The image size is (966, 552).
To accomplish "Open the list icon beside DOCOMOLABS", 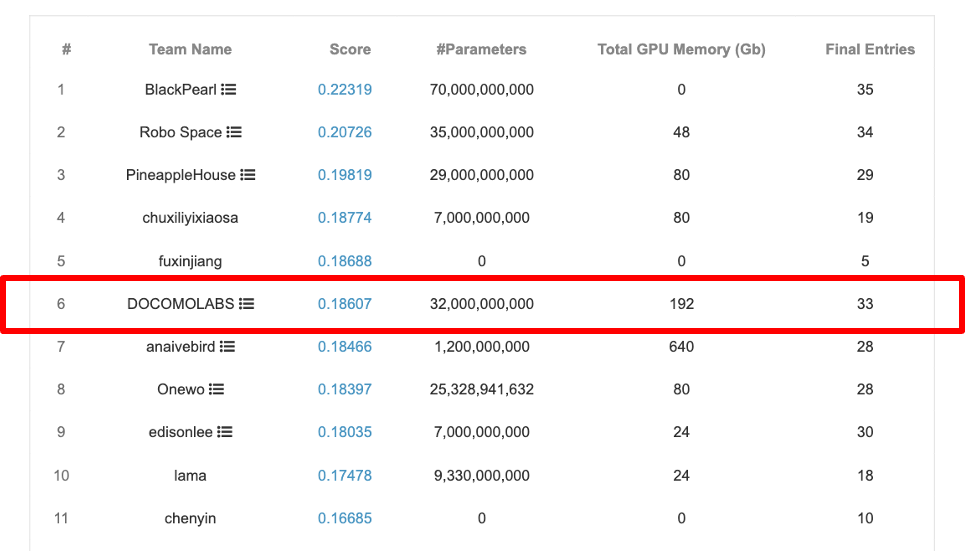I will tap(246, 304).
